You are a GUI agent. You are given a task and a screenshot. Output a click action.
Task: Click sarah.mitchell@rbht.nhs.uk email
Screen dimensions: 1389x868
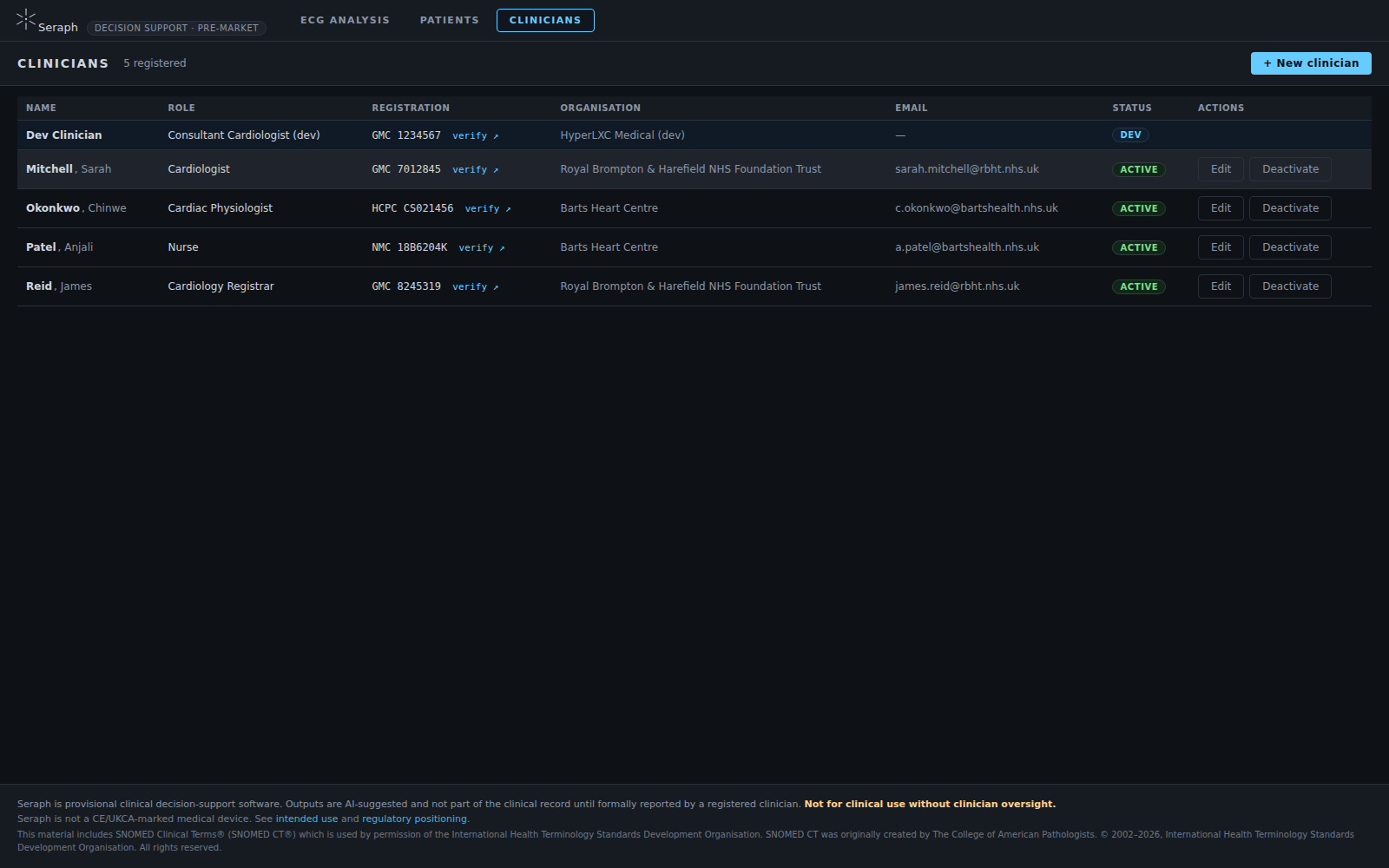coord(967,169)
